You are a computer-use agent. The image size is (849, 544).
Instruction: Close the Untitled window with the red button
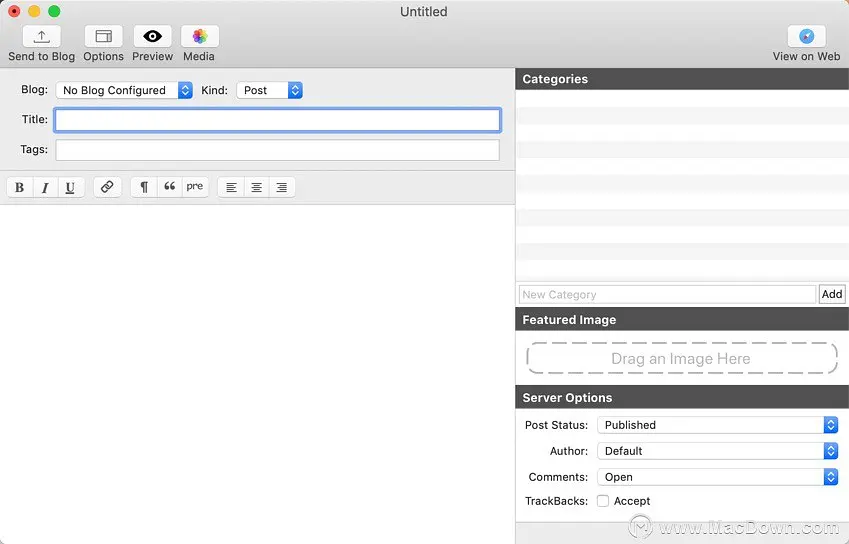[14, 11]
